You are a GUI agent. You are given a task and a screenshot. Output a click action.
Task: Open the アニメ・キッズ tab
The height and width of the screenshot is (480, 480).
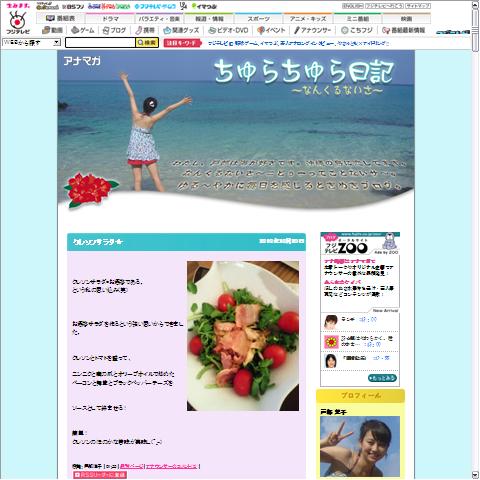(308, 18)
